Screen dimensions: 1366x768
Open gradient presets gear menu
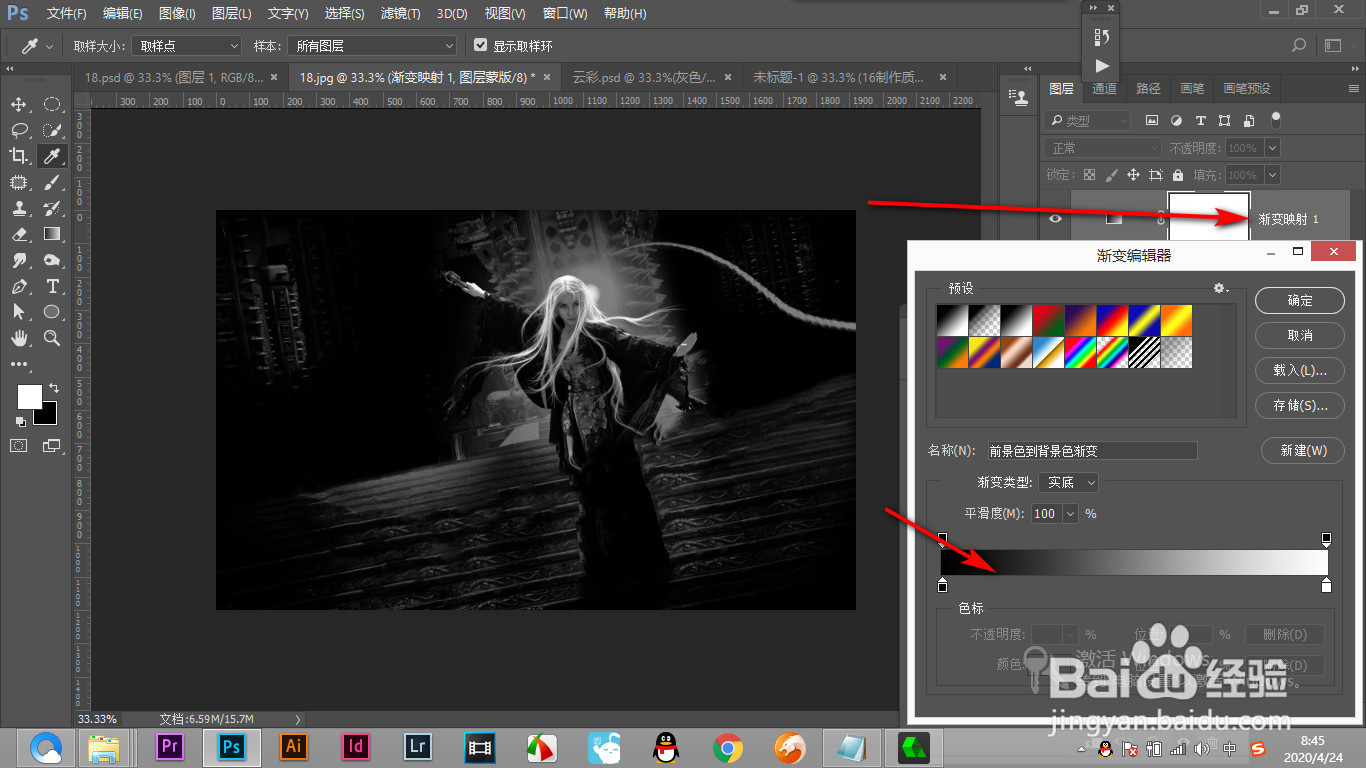point(1221,288)
